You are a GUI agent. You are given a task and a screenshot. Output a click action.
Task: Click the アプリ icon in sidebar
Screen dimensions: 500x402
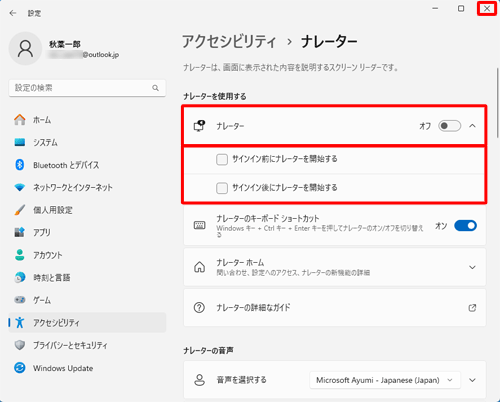[x=20, y=232]
